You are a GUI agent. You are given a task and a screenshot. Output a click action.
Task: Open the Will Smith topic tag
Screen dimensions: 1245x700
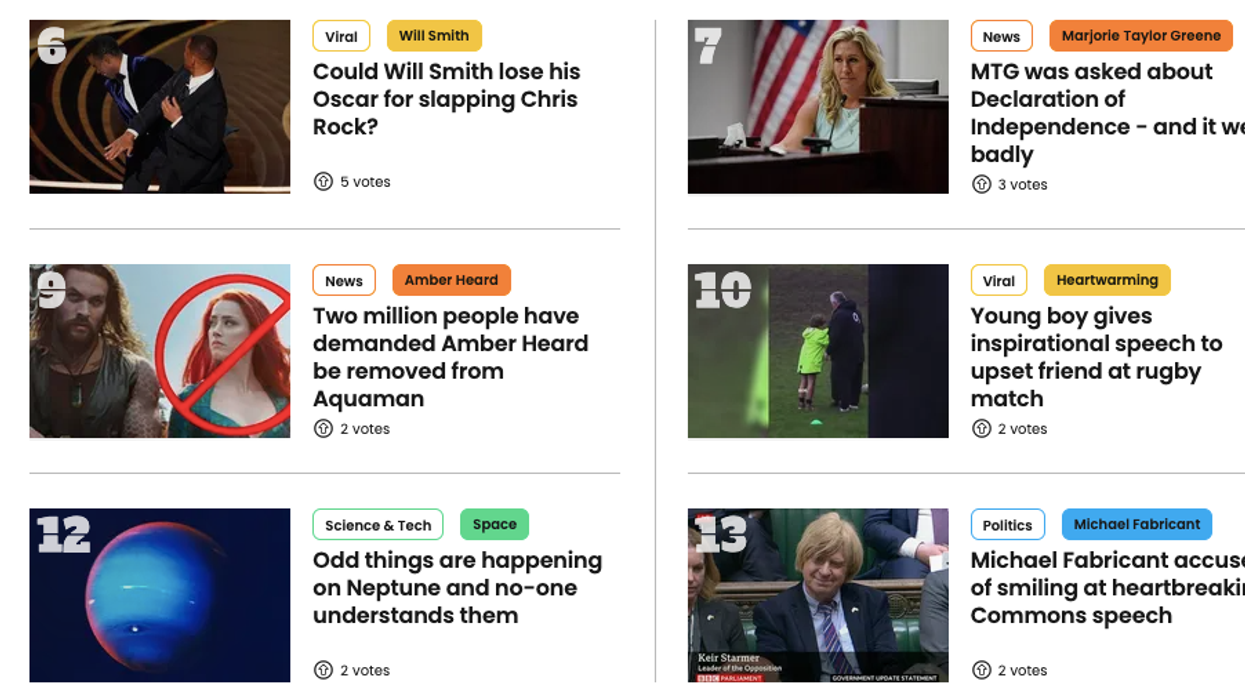click(434, 36)
